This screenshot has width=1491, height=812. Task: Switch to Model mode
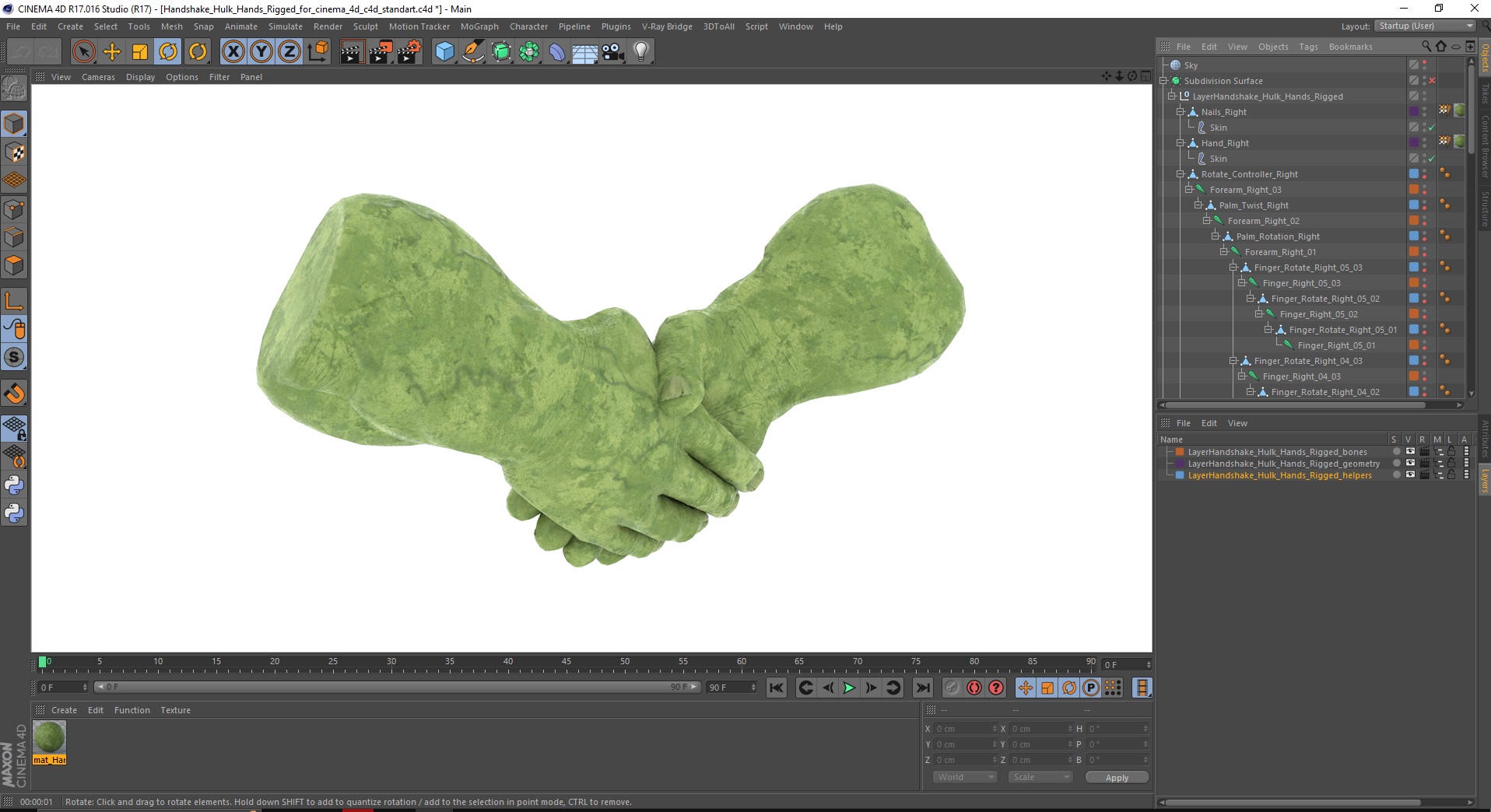click(14, 124)
